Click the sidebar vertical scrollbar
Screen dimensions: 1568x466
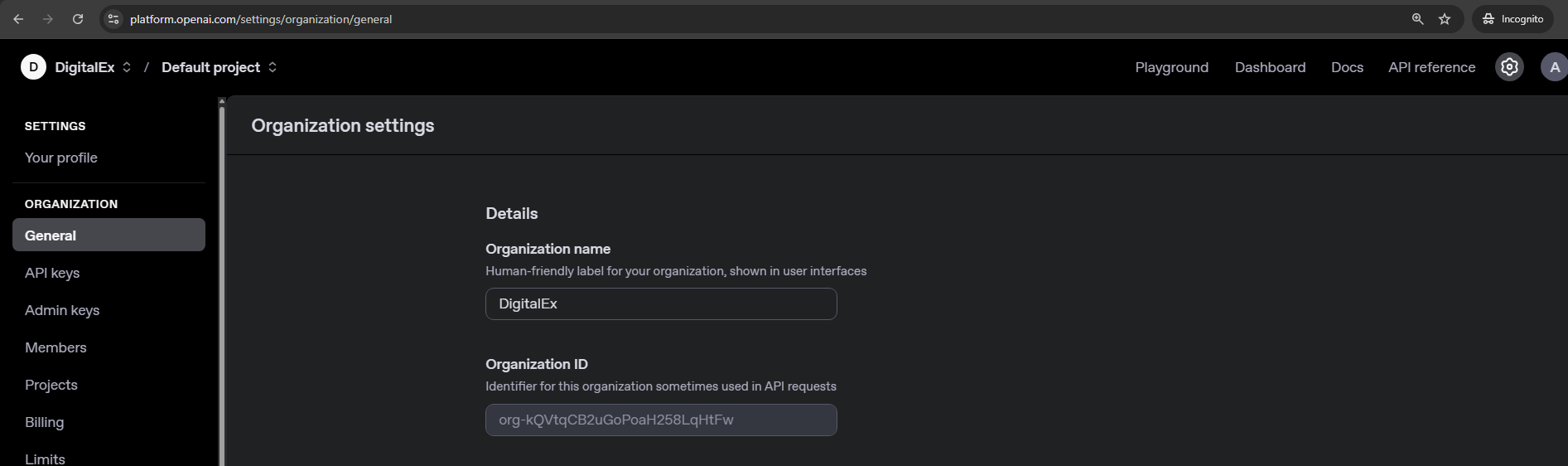(x=221, y=282)
